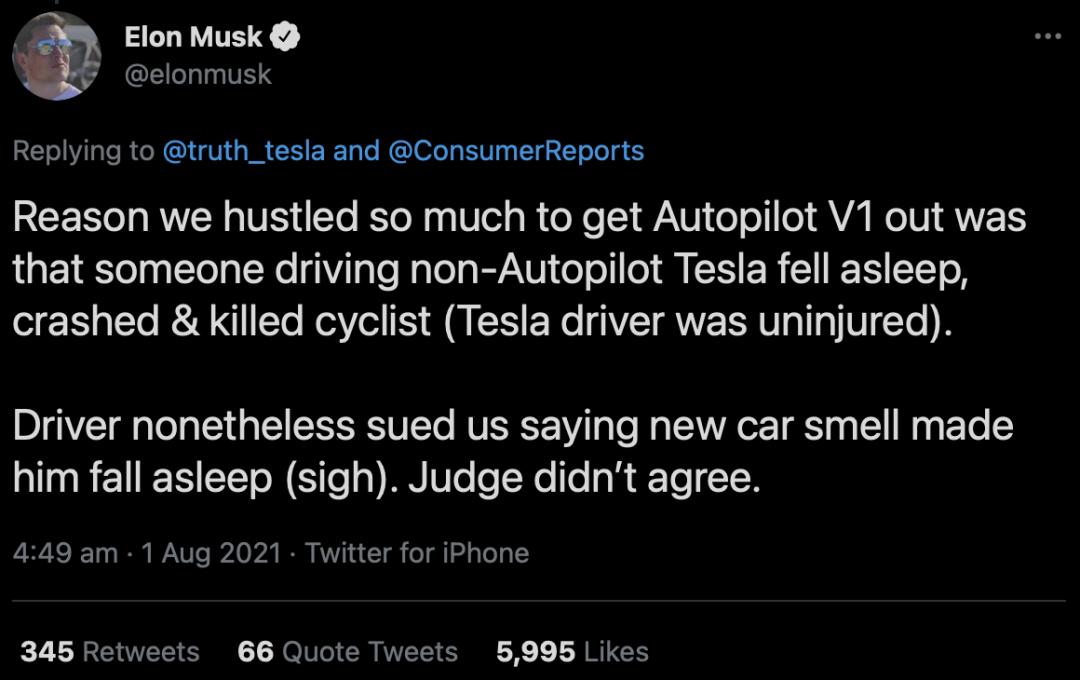
Task: Click the blue verified badge
Action: pyautogui.click(x=287, y=38)
